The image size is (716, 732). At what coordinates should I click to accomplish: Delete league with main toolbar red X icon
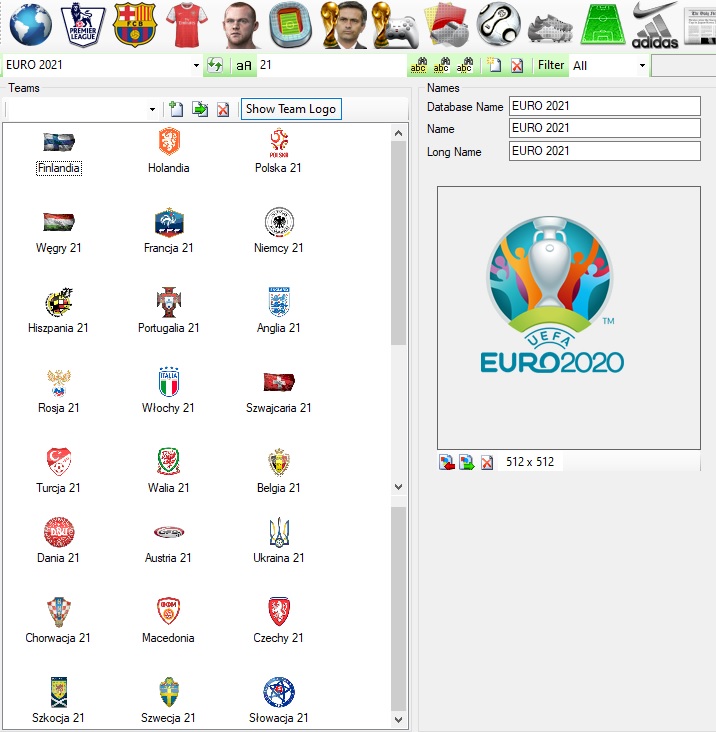coord(517,65)
